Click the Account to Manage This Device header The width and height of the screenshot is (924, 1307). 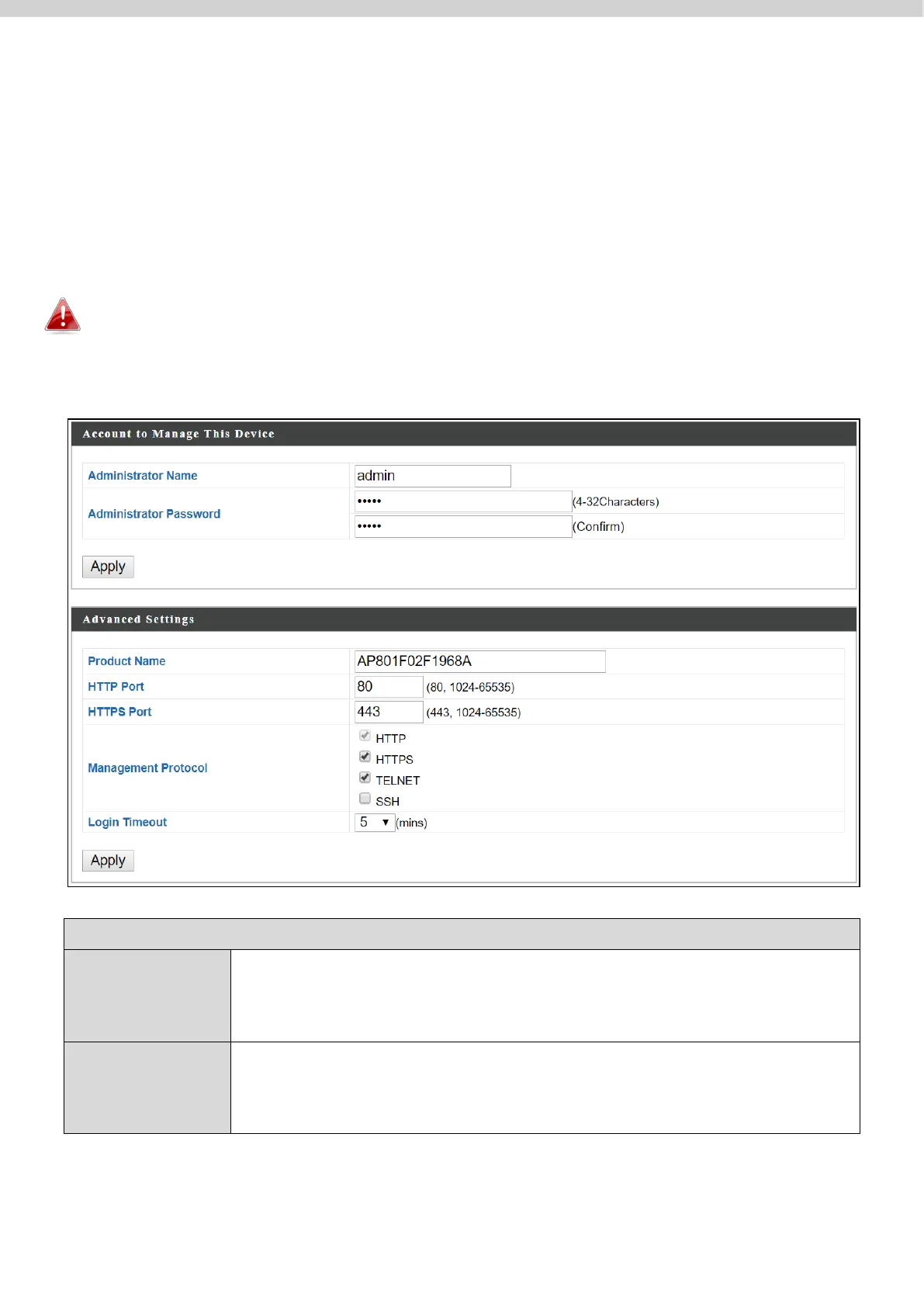pyautogui.click(x=464, y=434)
